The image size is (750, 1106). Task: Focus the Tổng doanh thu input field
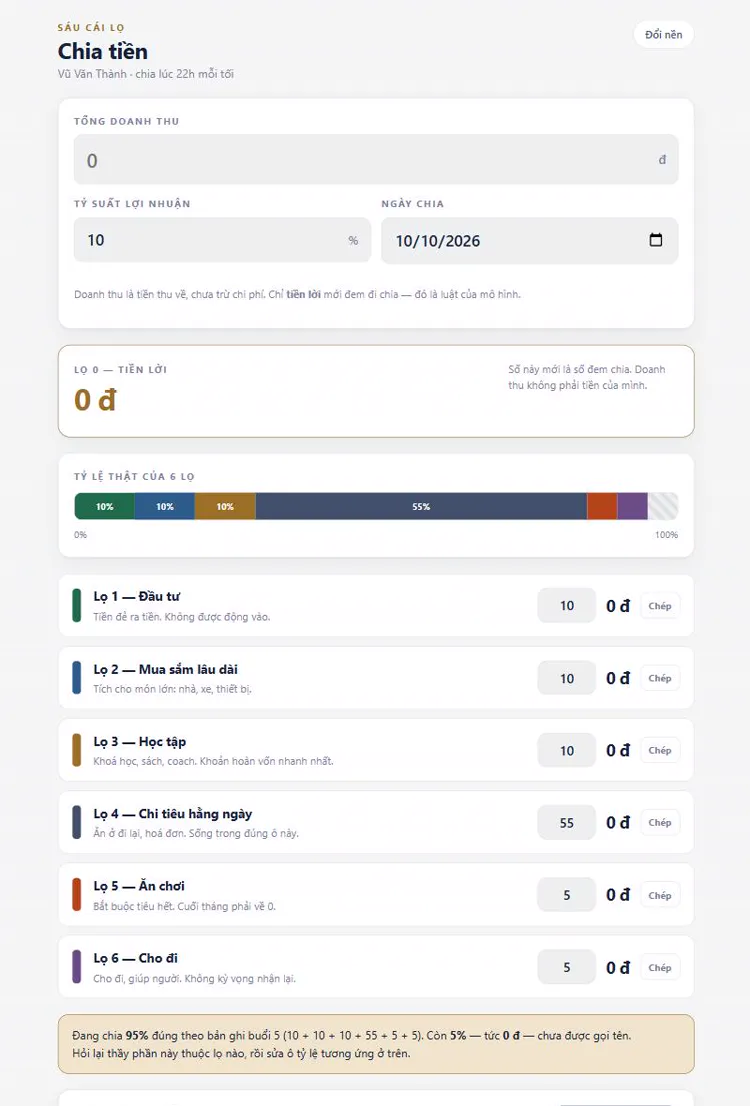376,159
